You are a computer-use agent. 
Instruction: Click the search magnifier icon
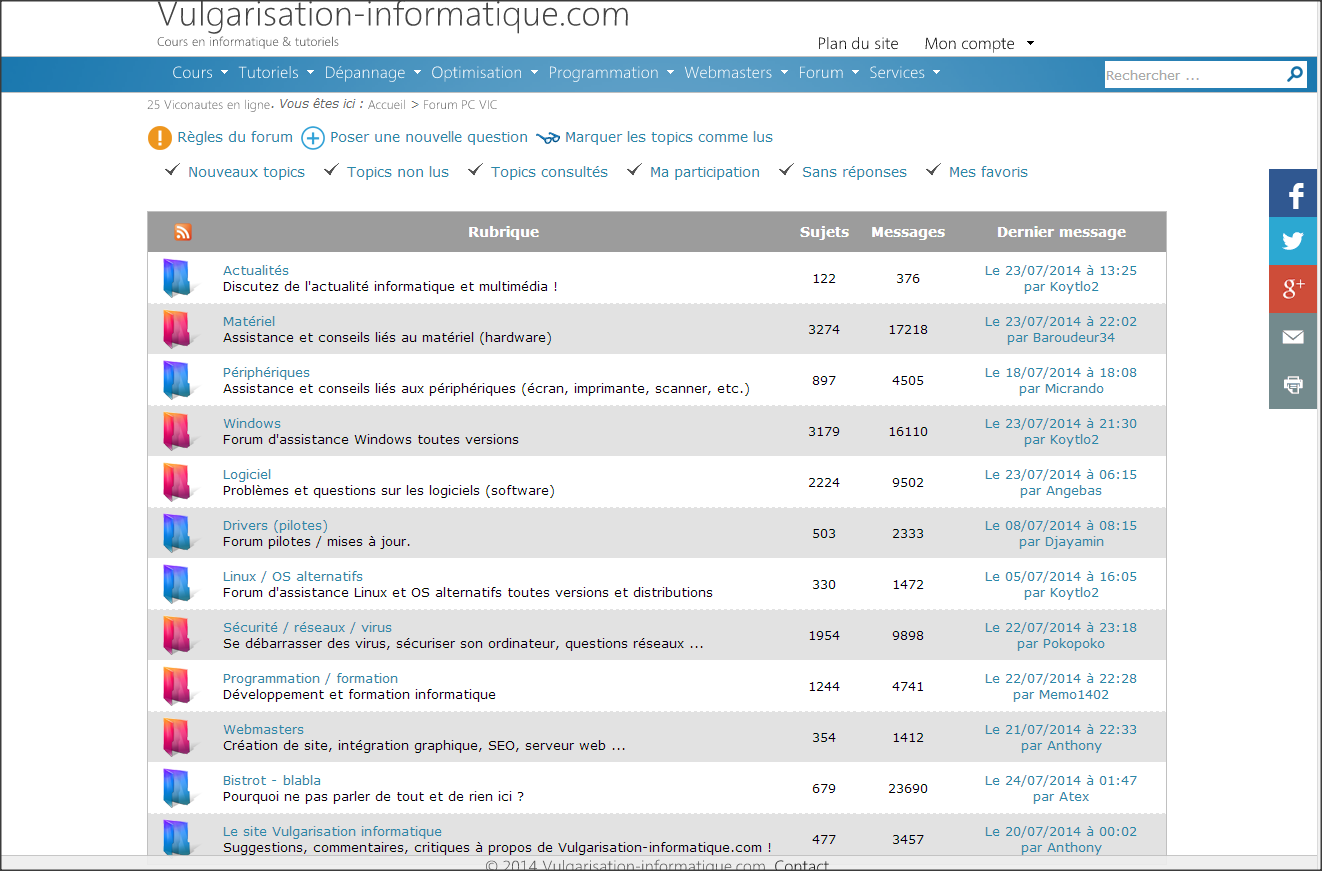pyautogui.click(x=1295, y=74)
